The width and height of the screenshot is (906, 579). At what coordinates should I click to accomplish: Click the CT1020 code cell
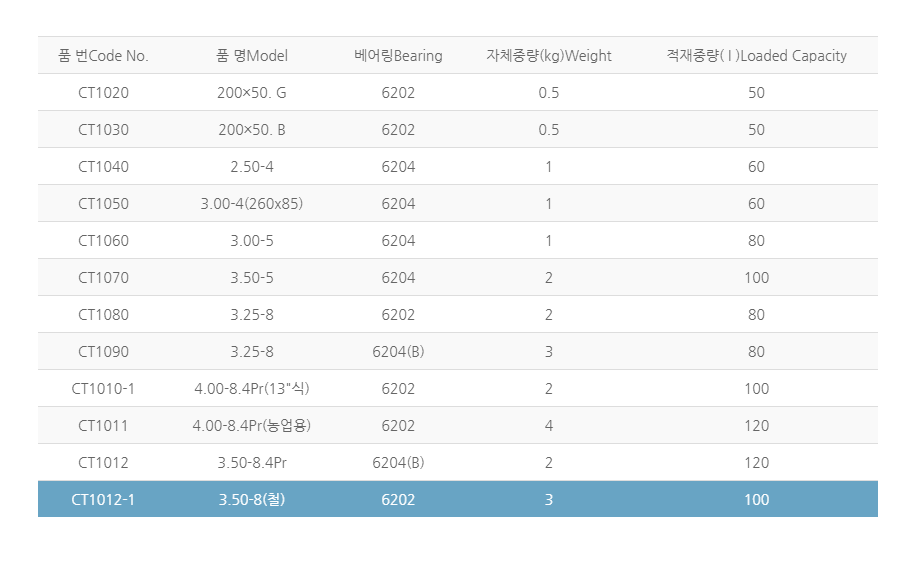coord(103,93)
